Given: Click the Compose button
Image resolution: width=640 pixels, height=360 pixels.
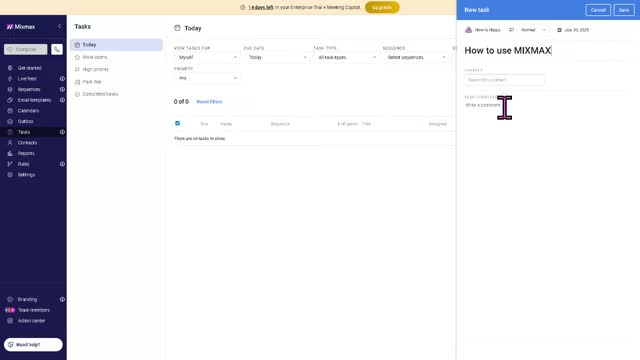Looking at the screenshot, I should 26,49.
